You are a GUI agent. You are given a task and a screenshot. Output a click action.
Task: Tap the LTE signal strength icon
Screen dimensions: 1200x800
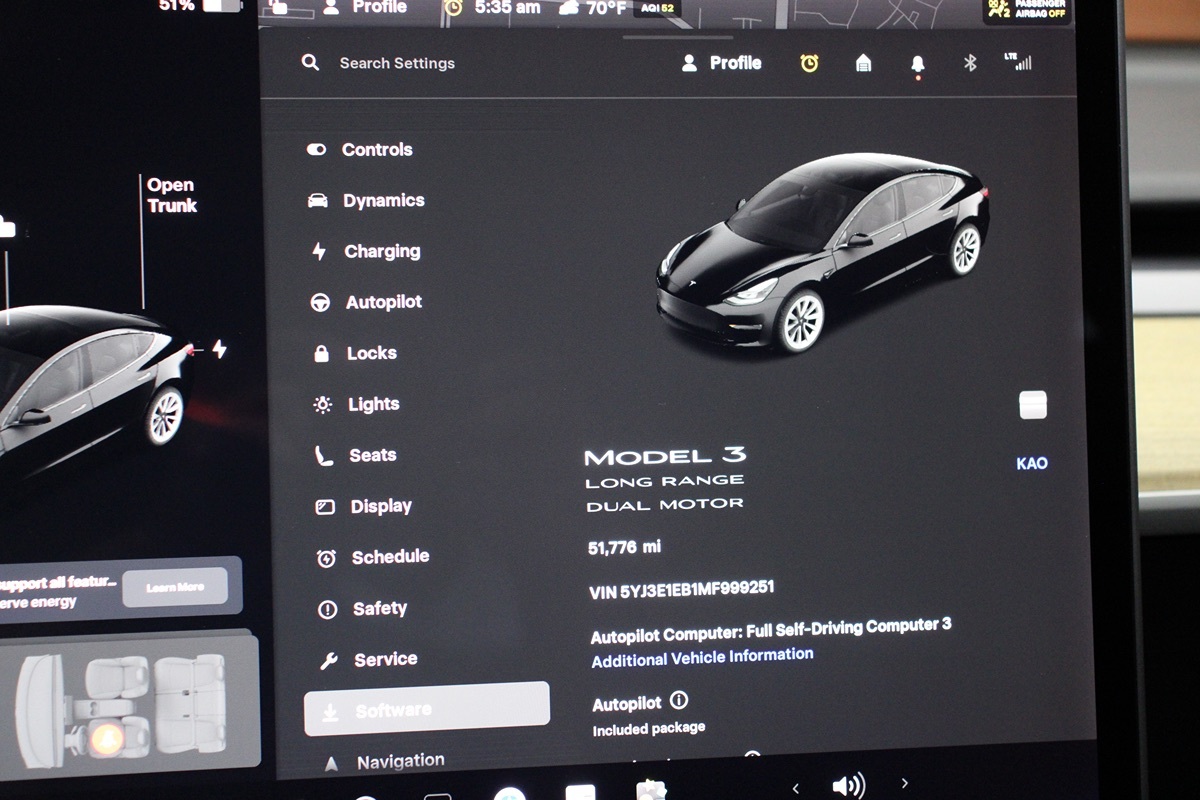click(1017, 62)
